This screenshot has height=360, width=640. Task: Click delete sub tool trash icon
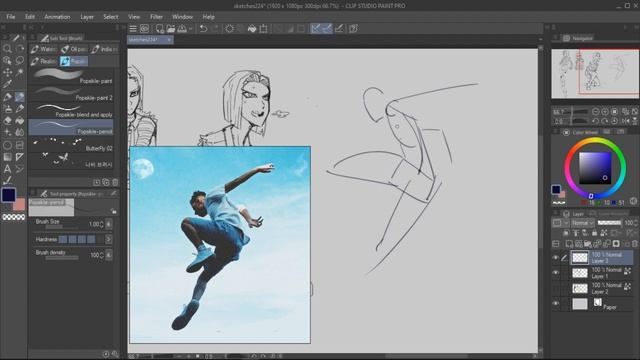pos(116,182)
